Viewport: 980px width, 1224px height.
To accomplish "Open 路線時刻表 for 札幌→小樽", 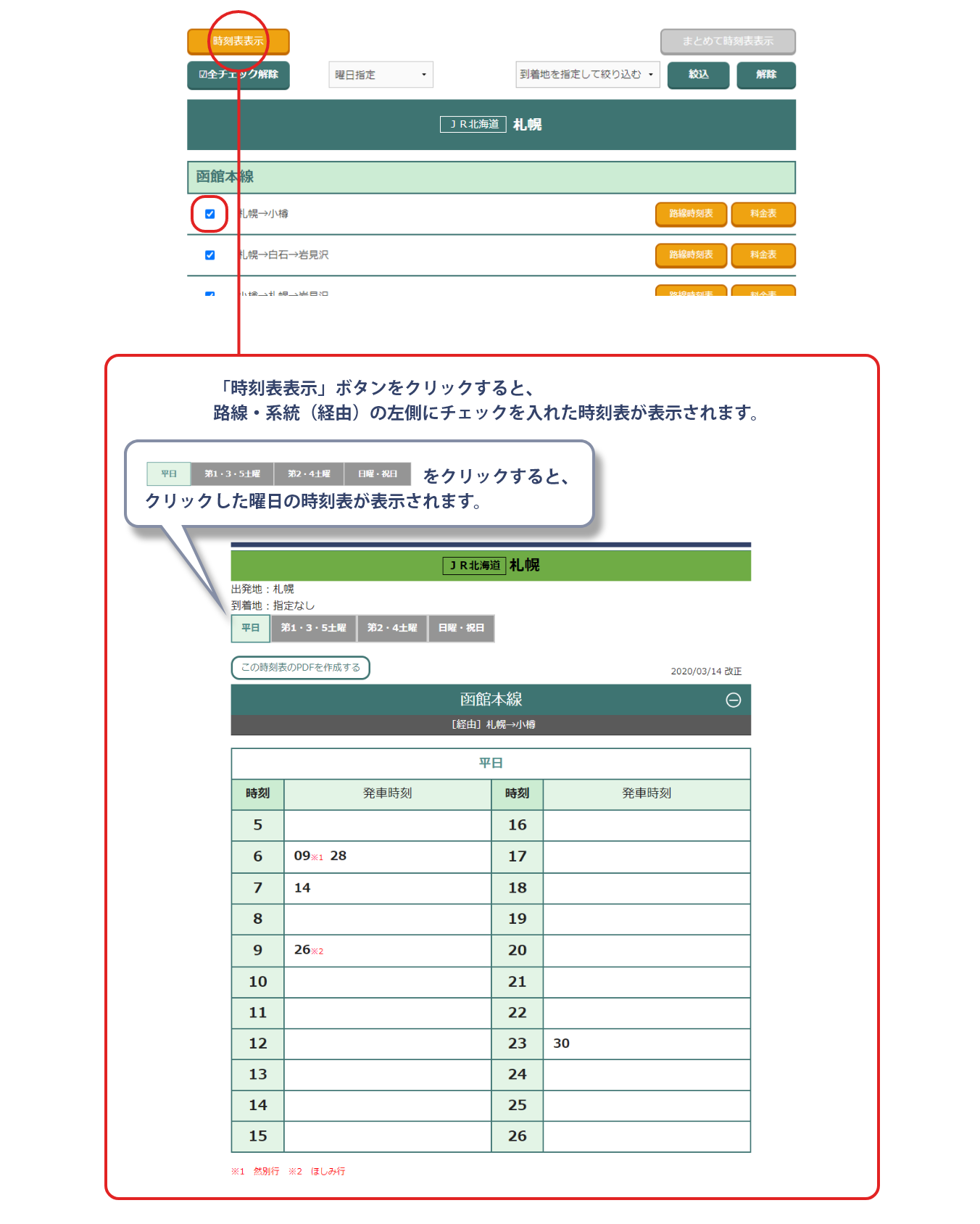I will click(691, 214).
